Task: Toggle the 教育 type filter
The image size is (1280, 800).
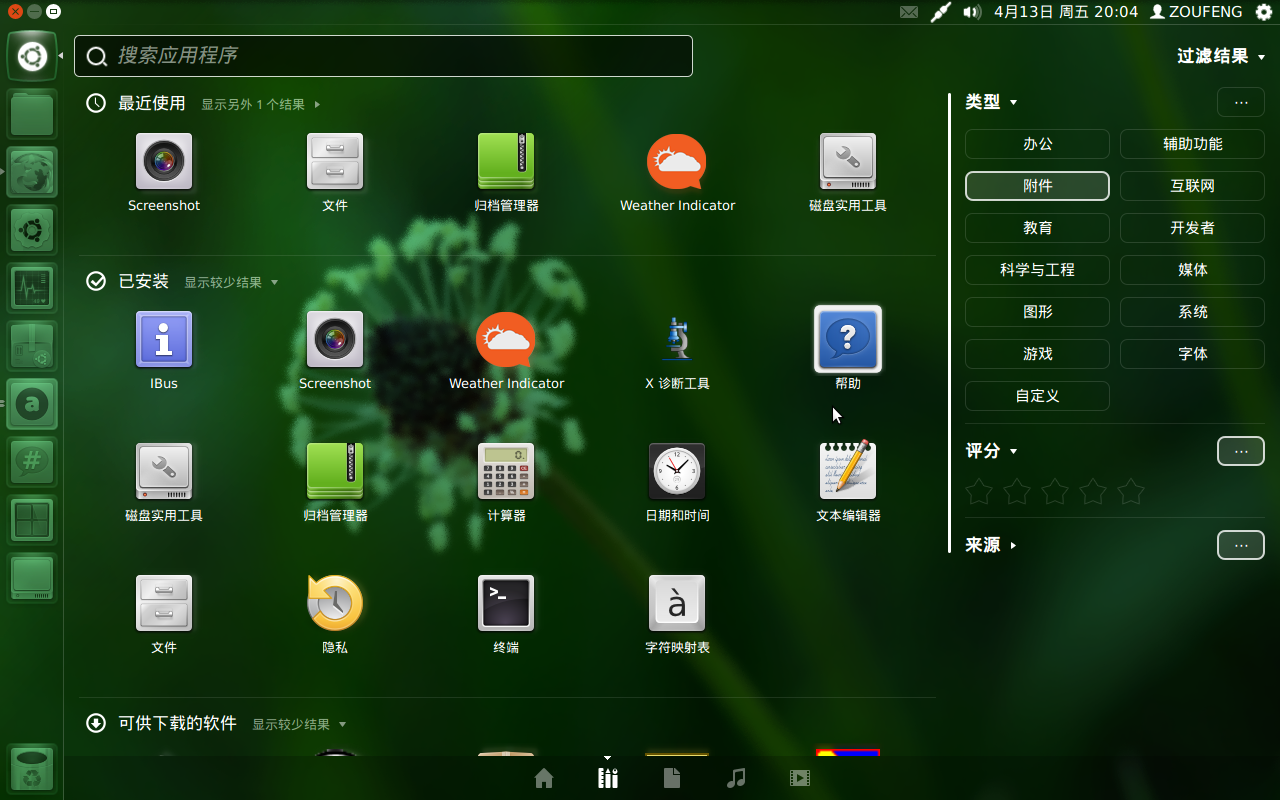Action: (x=1037, y=228)
